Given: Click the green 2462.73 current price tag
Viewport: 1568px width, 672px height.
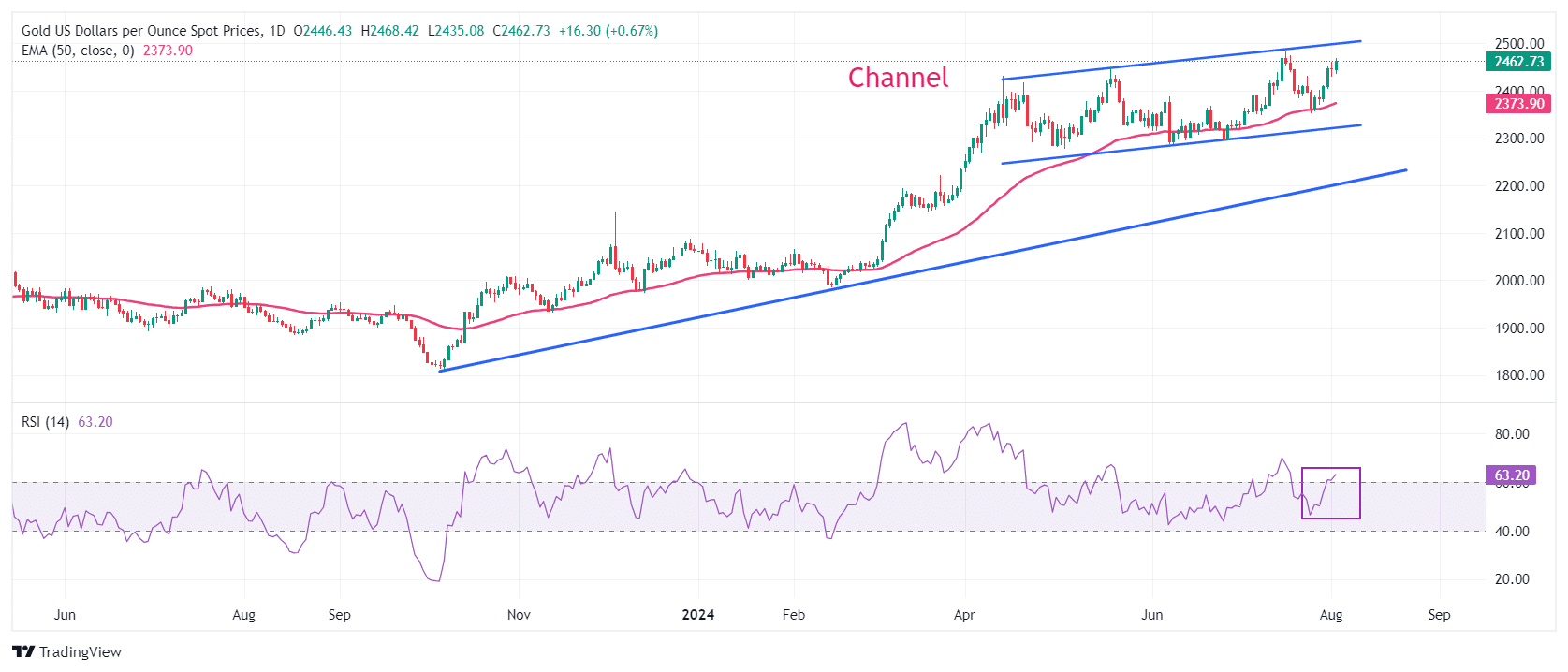Looking at the screenshot, I should (x=1518, y=62).
